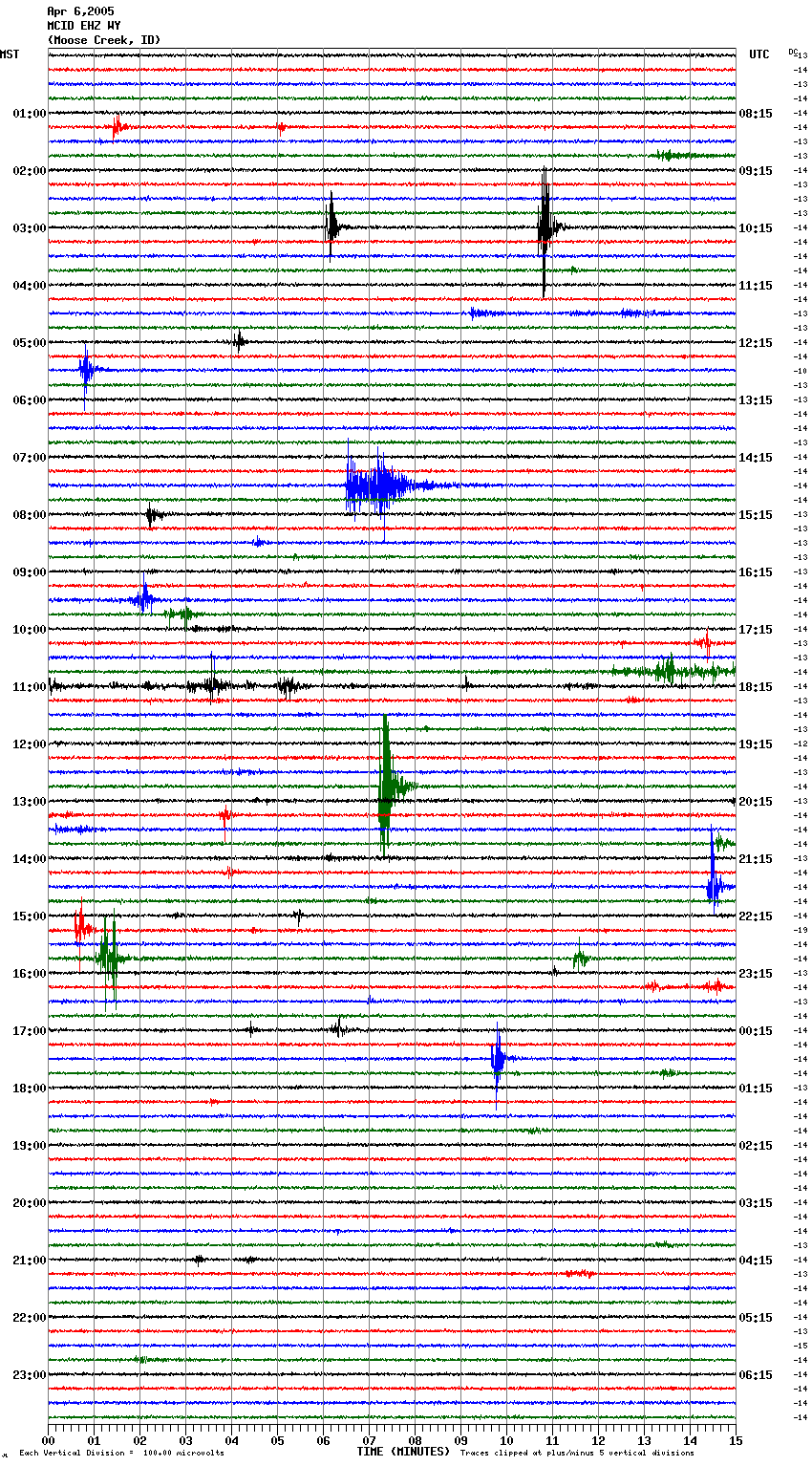This screenshot has width=812, height=1466.
Task: Select the 17:00 MST time label
Action: 29,1031
